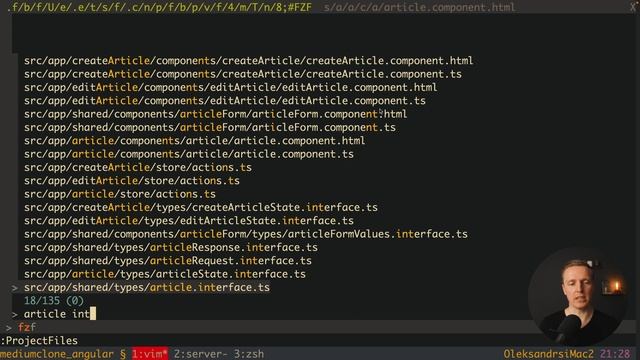
Task: Select src/app/article article.component.html result
Action: (x=194, y=141)
